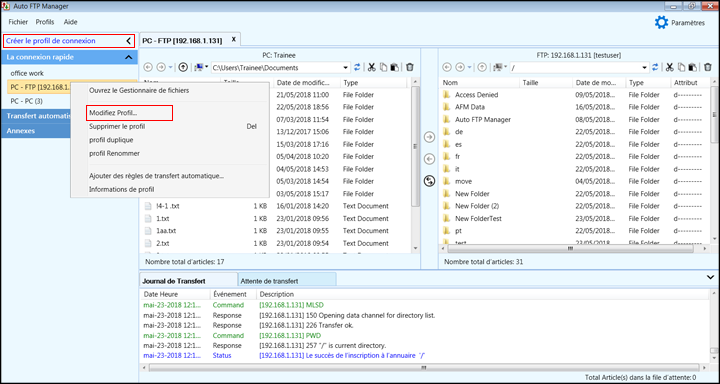Screen dimensions: 720x384
Task: Click the transfer-to-PC left arrow button
Action: click(x=429, y=159)
